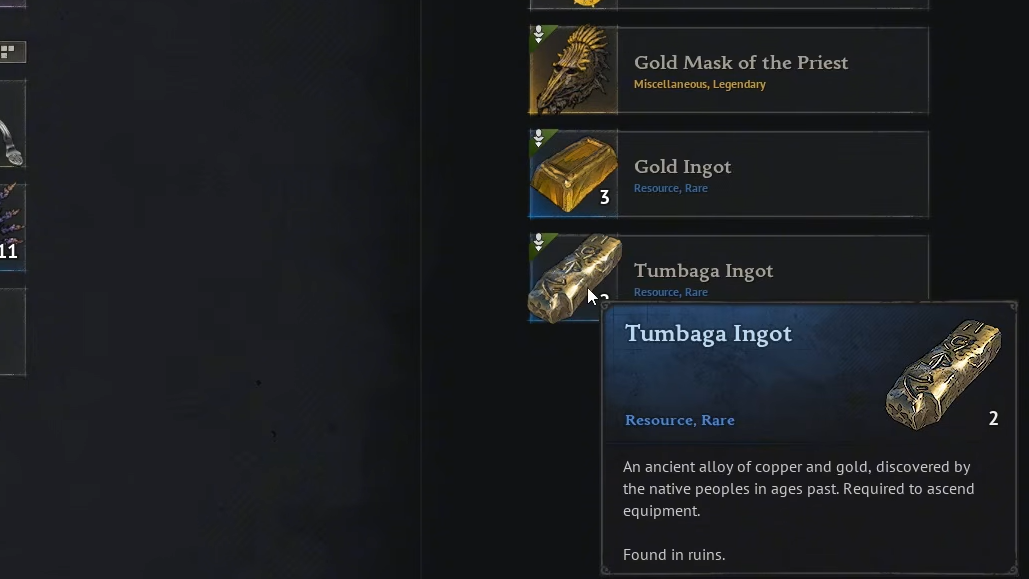Click the grid view icon at left edge

[9, 52]
